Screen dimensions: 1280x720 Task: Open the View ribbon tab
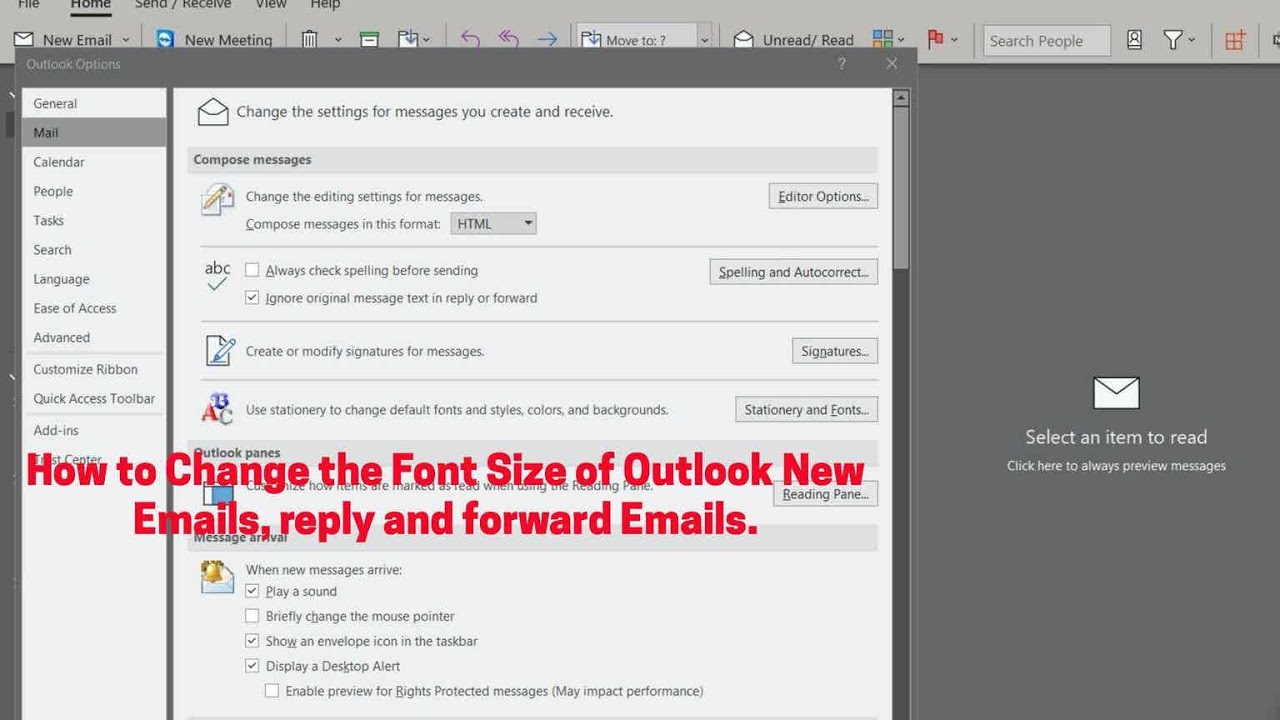pyautogui.click(x=271, y=5)
